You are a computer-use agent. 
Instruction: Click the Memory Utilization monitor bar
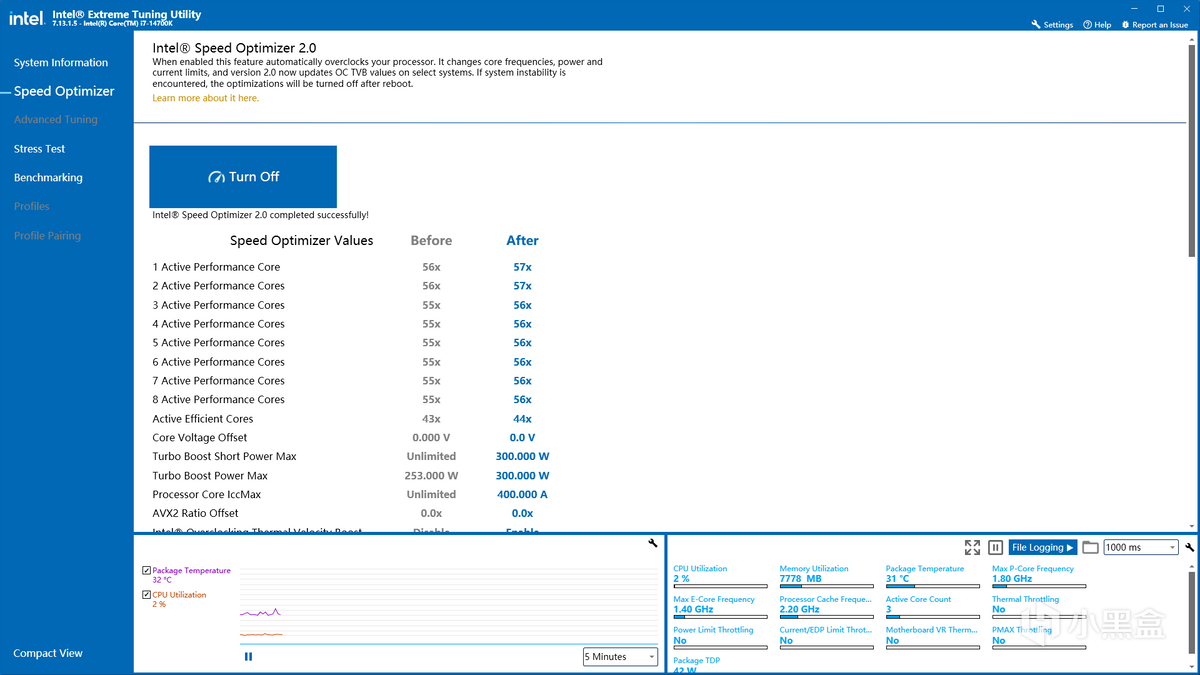point(827,586)
